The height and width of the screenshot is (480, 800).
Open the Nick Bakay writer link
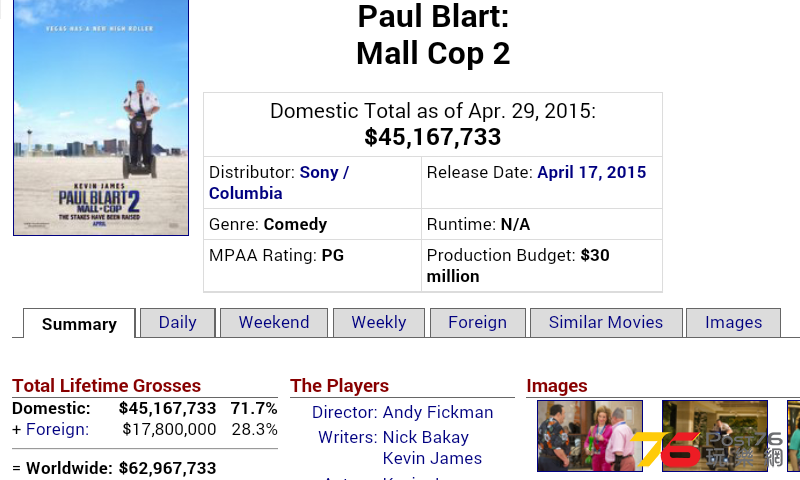click(426, 437)
